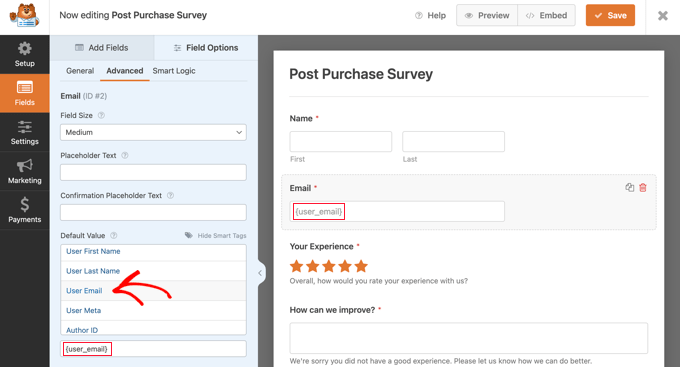
Task: Select second star of Your Experience
Action: [313, 265]
